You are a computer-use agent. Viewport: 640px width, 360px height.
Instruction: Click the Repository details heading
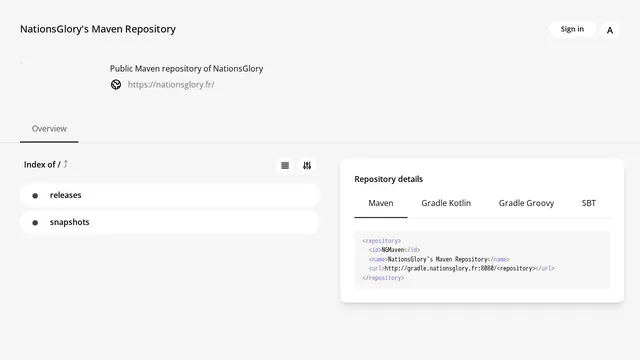tap(389, 179)
